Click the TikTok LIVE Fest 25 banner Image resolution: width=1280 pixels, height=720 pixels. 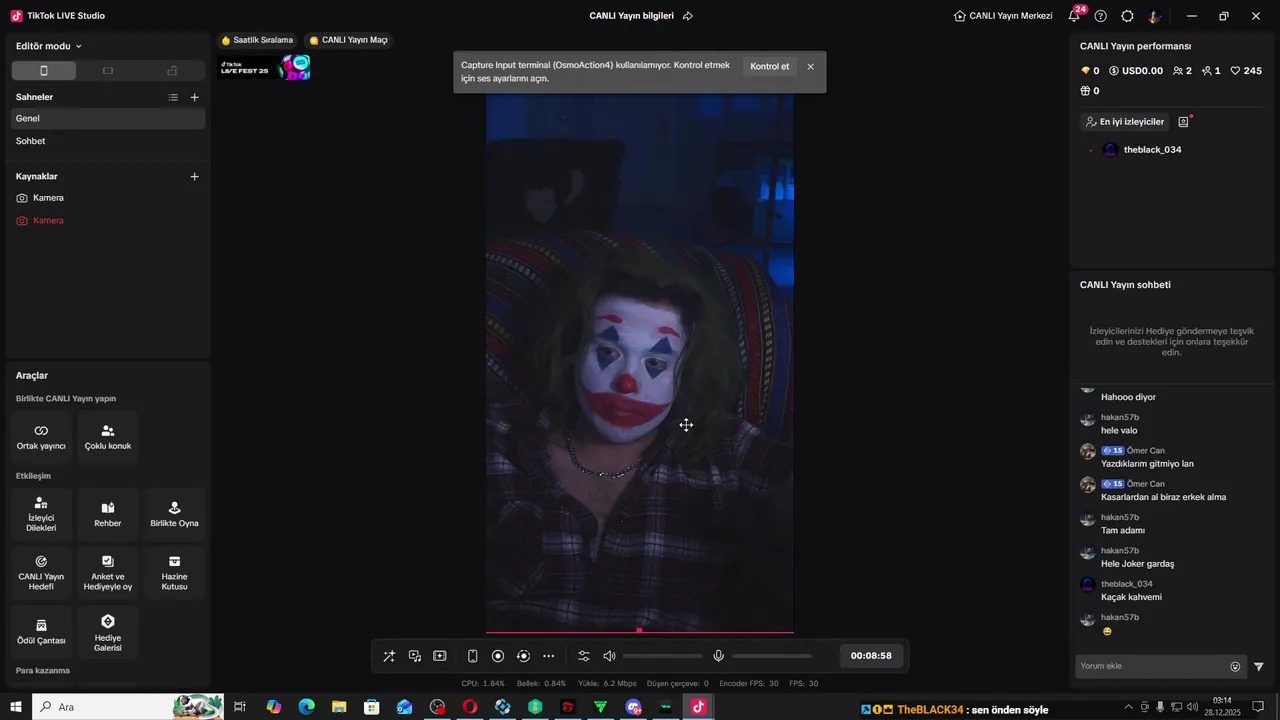265,68
